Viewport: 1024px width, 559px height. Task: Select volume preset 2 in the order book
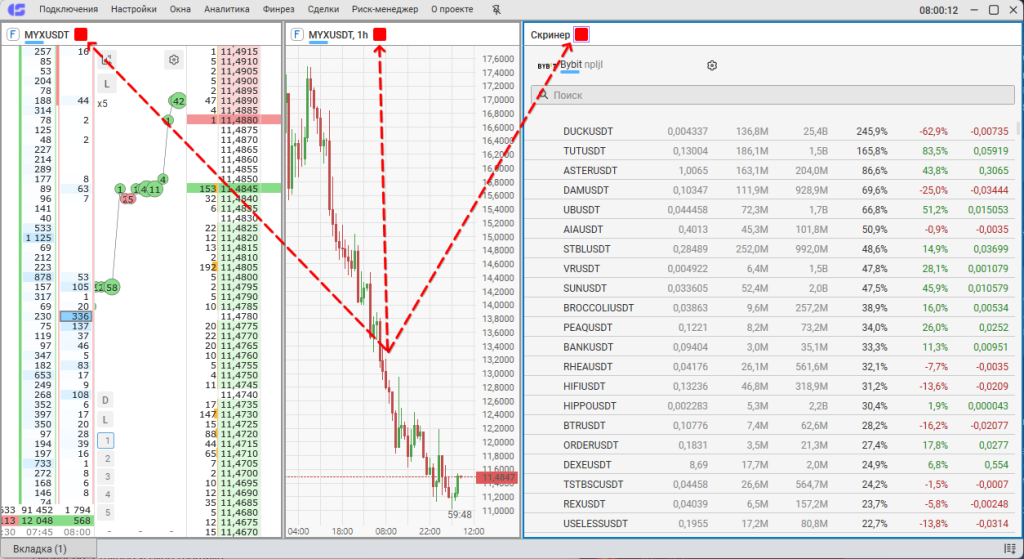coord(106,458)
